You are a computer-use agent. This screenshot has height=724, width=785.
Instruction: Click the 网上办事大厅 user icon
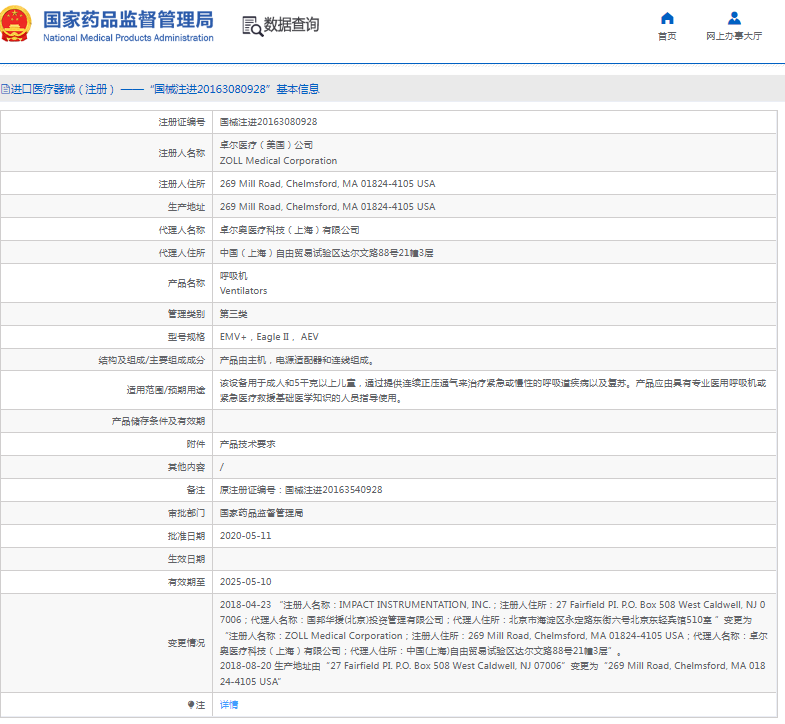734,18
